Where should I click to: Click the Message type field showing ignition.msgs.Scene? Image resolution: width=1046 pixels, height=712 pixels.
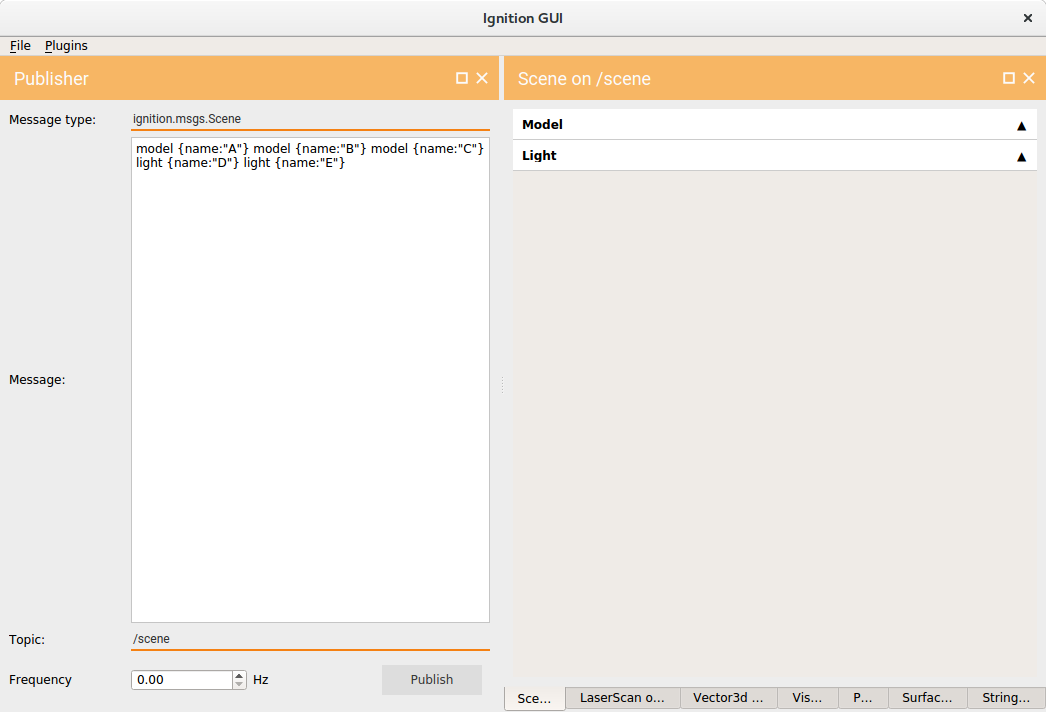[310, 118]
